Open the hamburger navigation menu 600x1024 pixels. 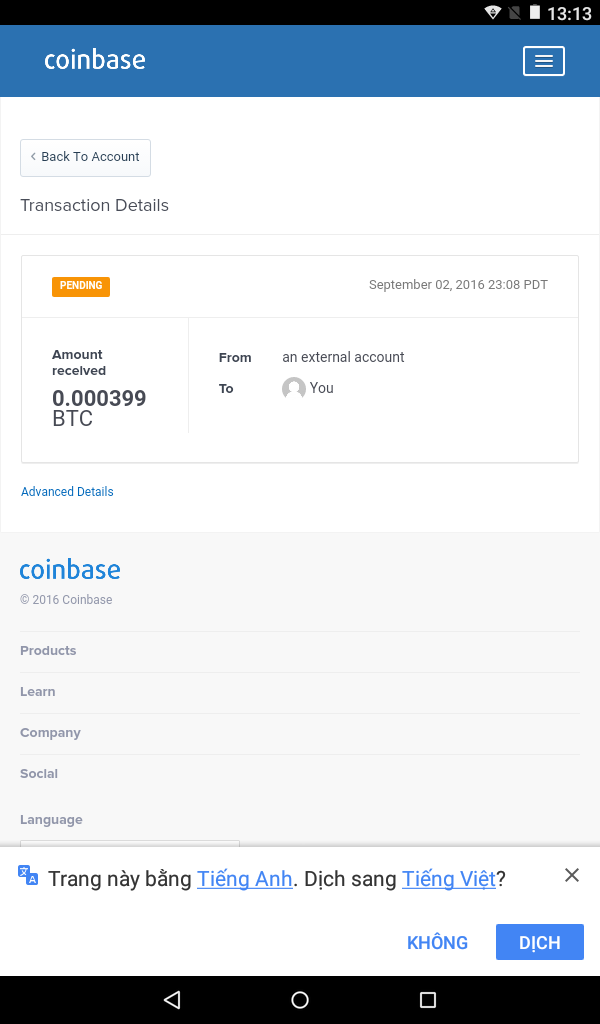[544, 61]
